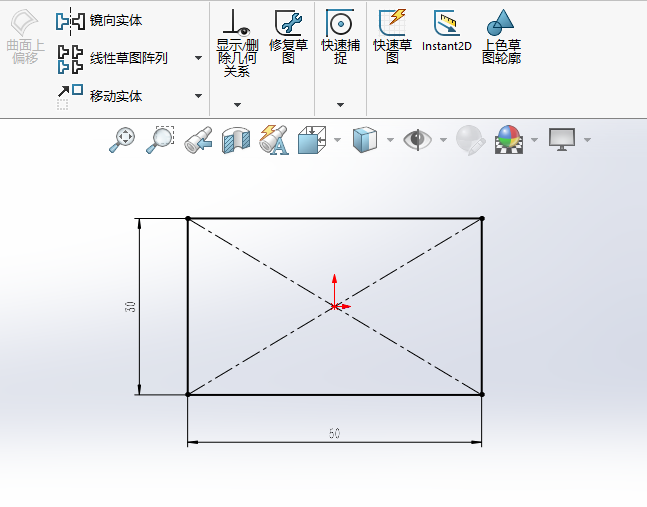647x507 pixels.
Task: Click the Previous View icon
Action: pos(198,140)
